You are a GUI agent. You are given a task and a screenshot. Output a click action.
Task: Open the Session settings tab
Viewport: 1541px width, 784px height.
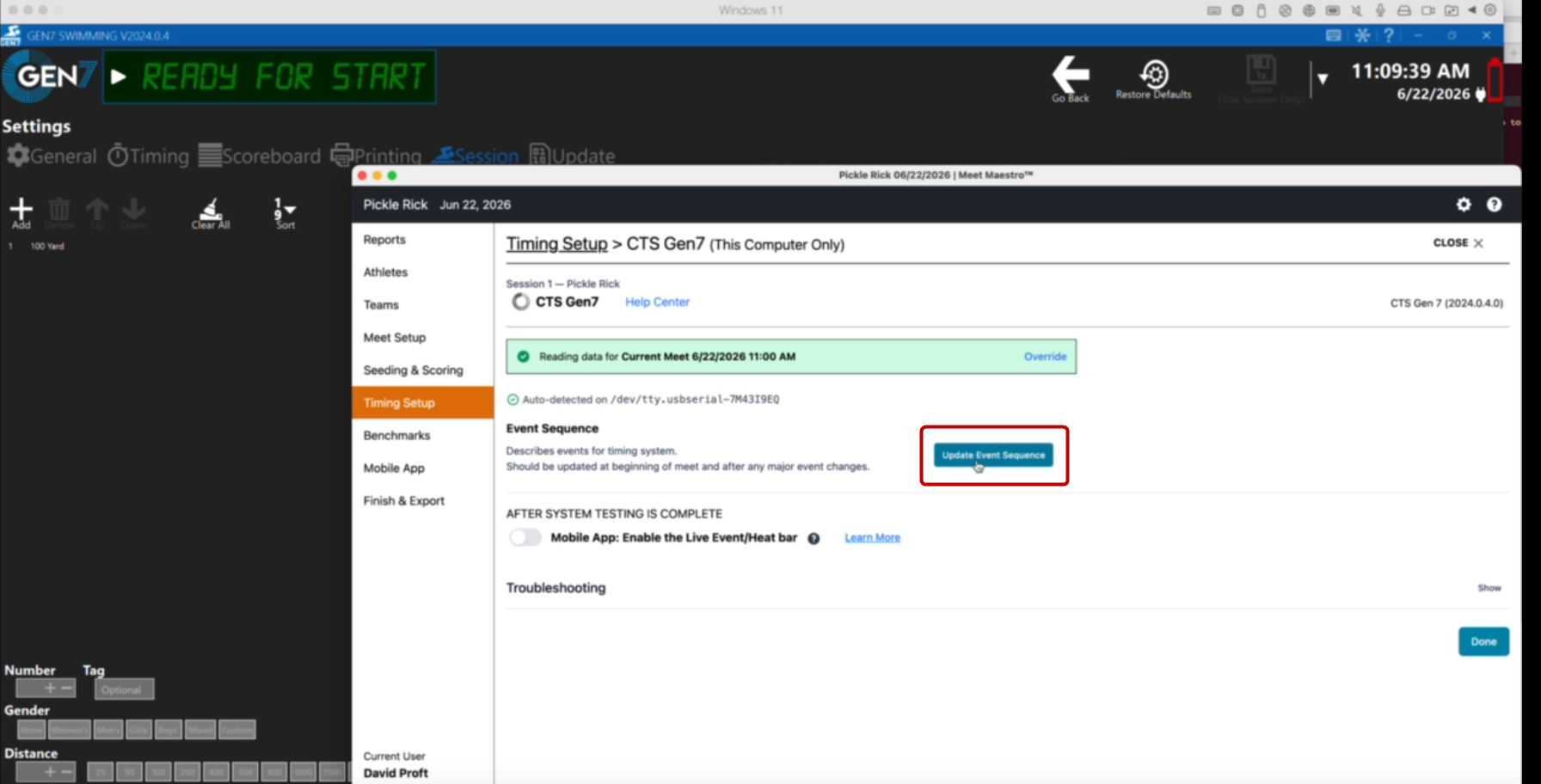point(476,156)
